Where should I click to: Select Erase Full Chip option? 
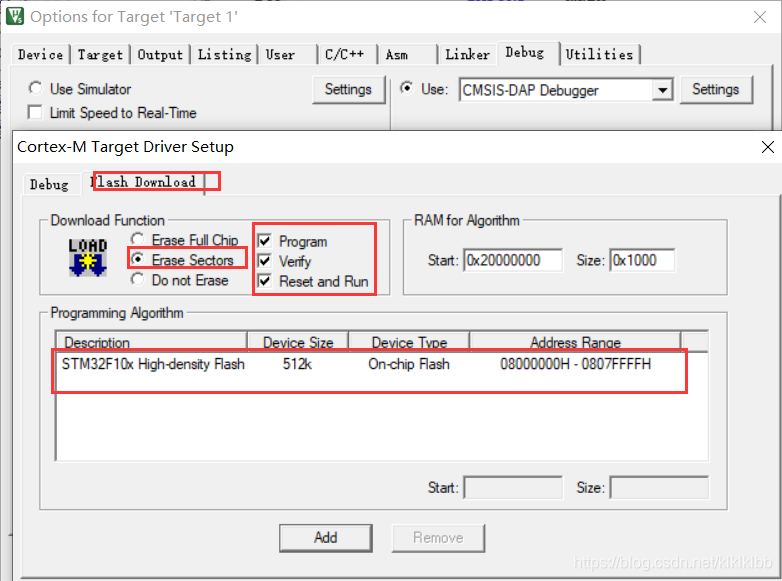click(x=137, y=239)
